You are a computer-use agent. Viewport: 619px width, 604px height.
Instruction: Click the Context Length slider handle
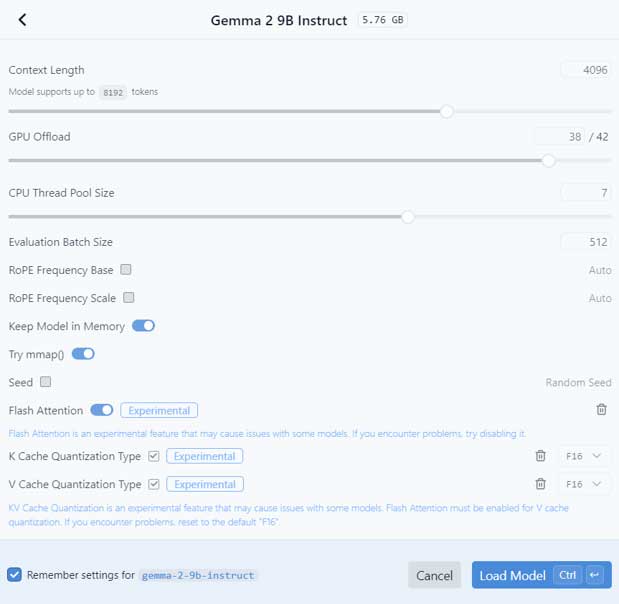[x=447, y=111]
